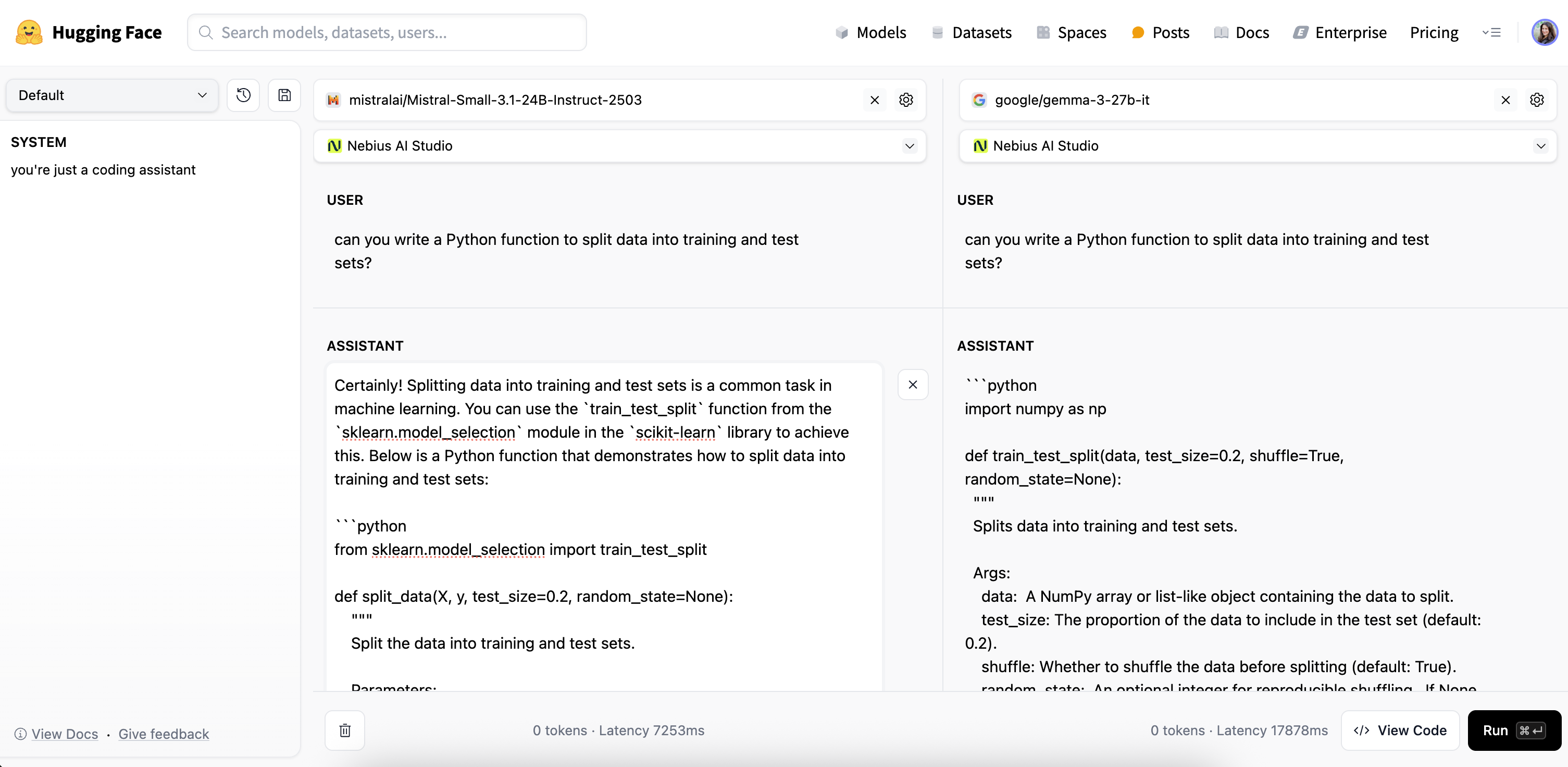1568x767 pixels.
Task: Open Mistral model settings gear
Action: pos(906,100)
